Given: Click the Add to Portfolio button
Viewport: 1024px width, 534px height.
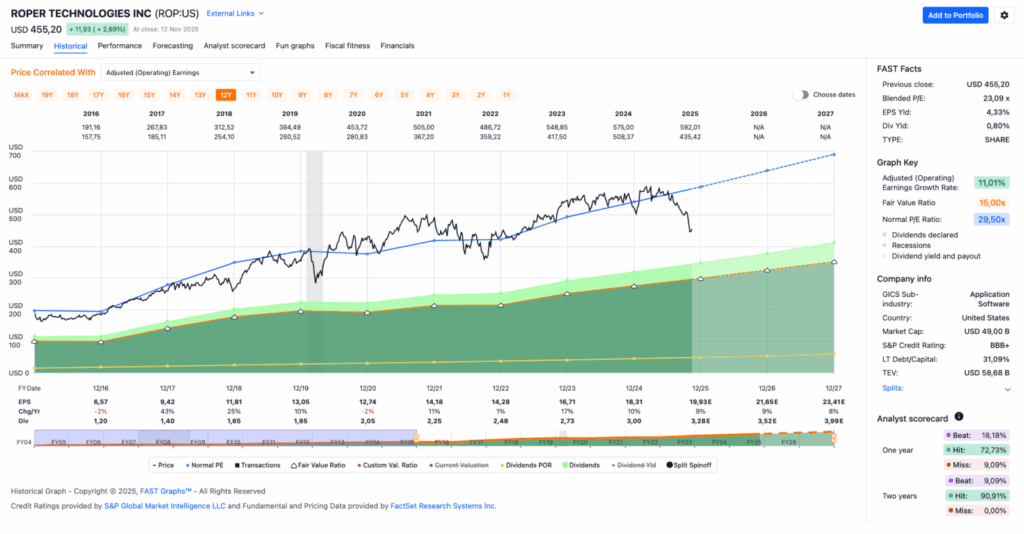Looking at the screenshot, I should 955,15.
